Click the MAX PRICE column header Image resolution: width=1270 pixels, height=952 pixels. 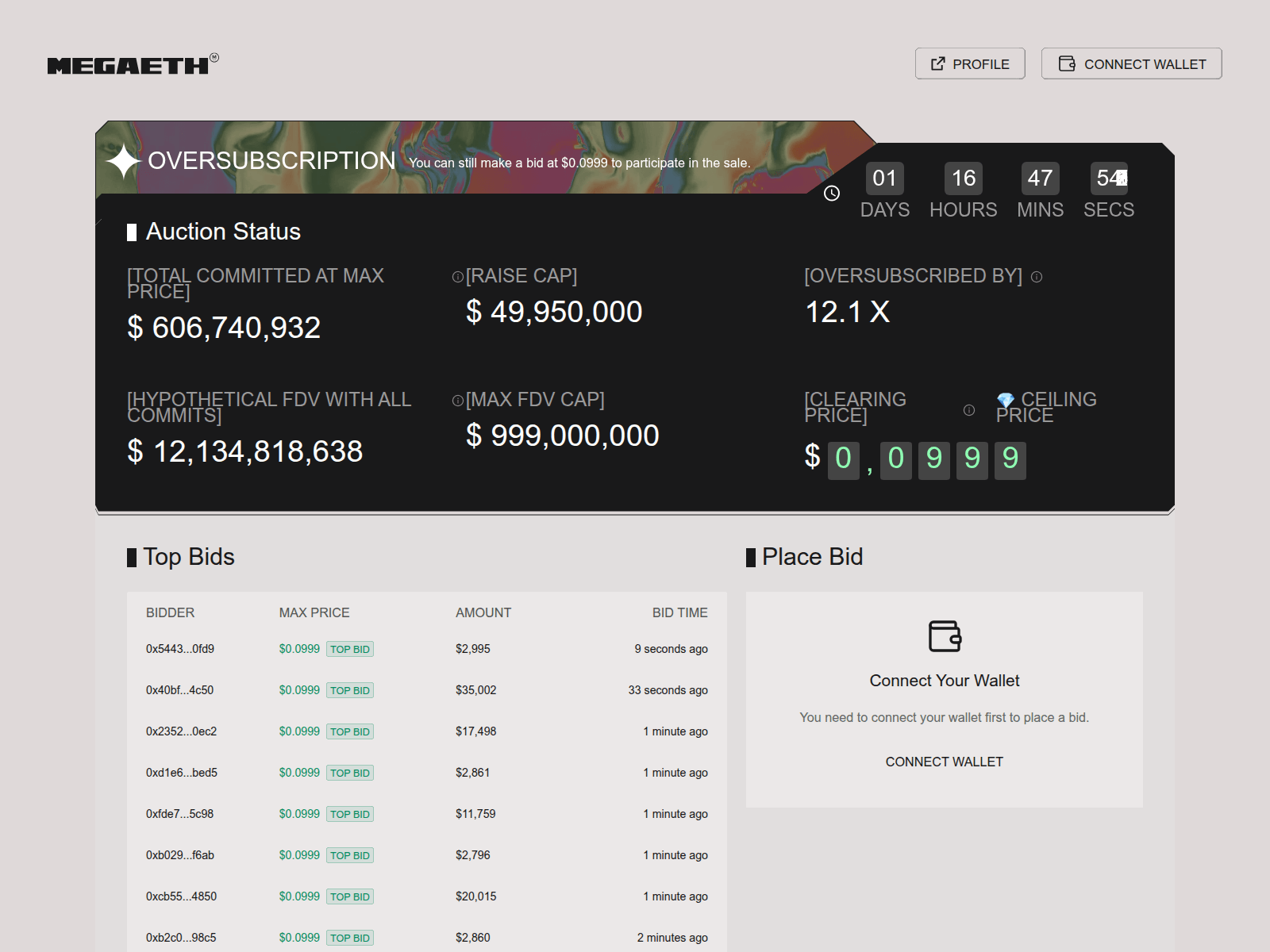[x=314, y=612]
